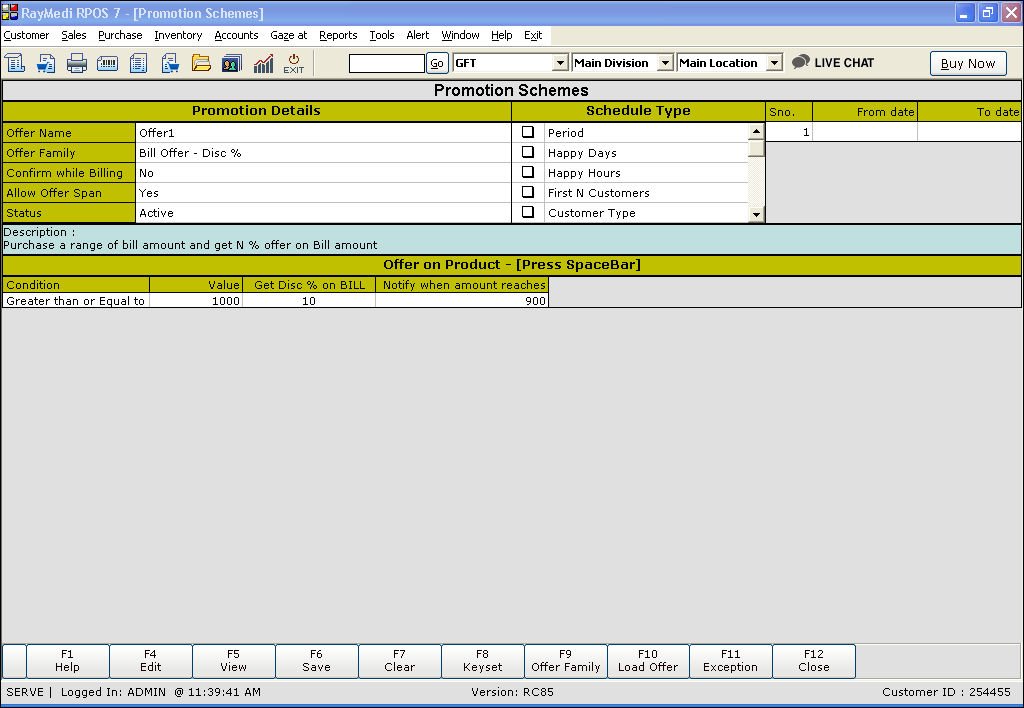Viewport: 1024px width, 708px height.
Task: Click the Get Disc % cell showing 10
Action: pyautogui.click(x=309, y=300)
